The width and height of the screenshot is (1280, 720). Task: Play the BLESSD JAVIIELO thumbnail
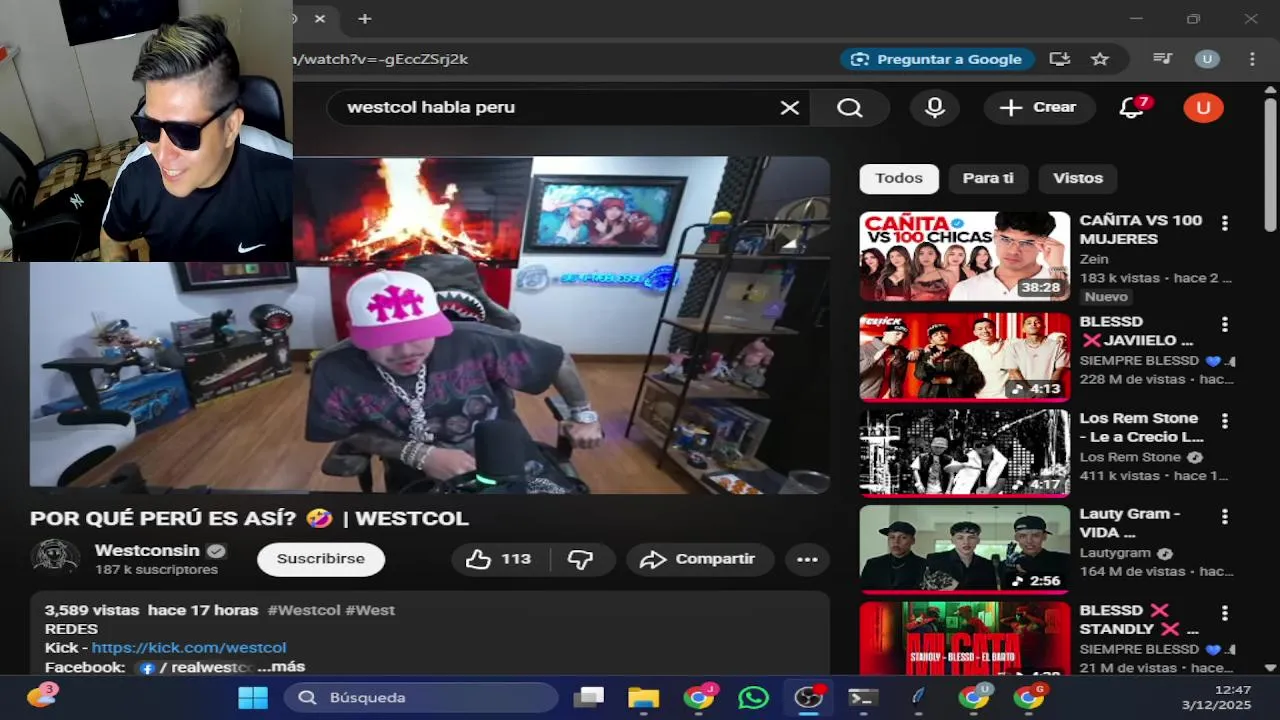tap(964, 357)
